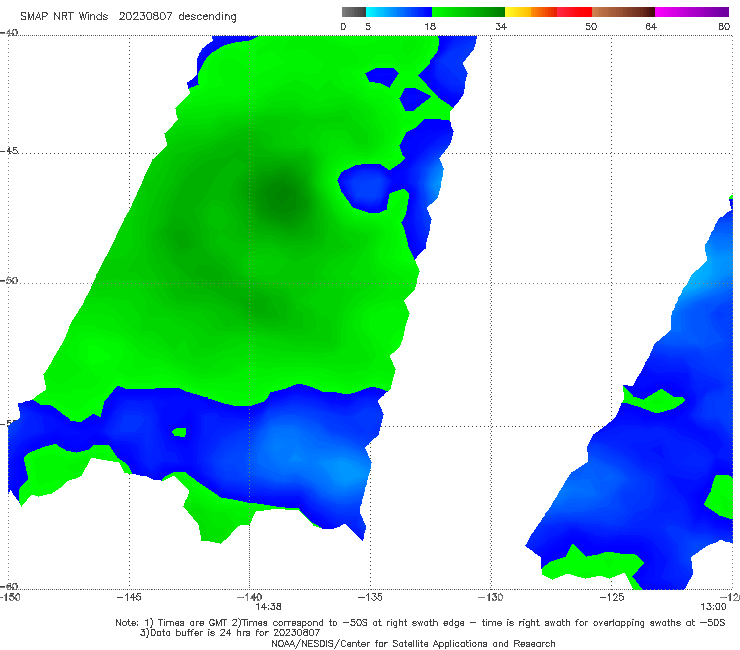Pick the brown segment of the color bar
This screenshot has width=740, height=650.
click(623, 12)
